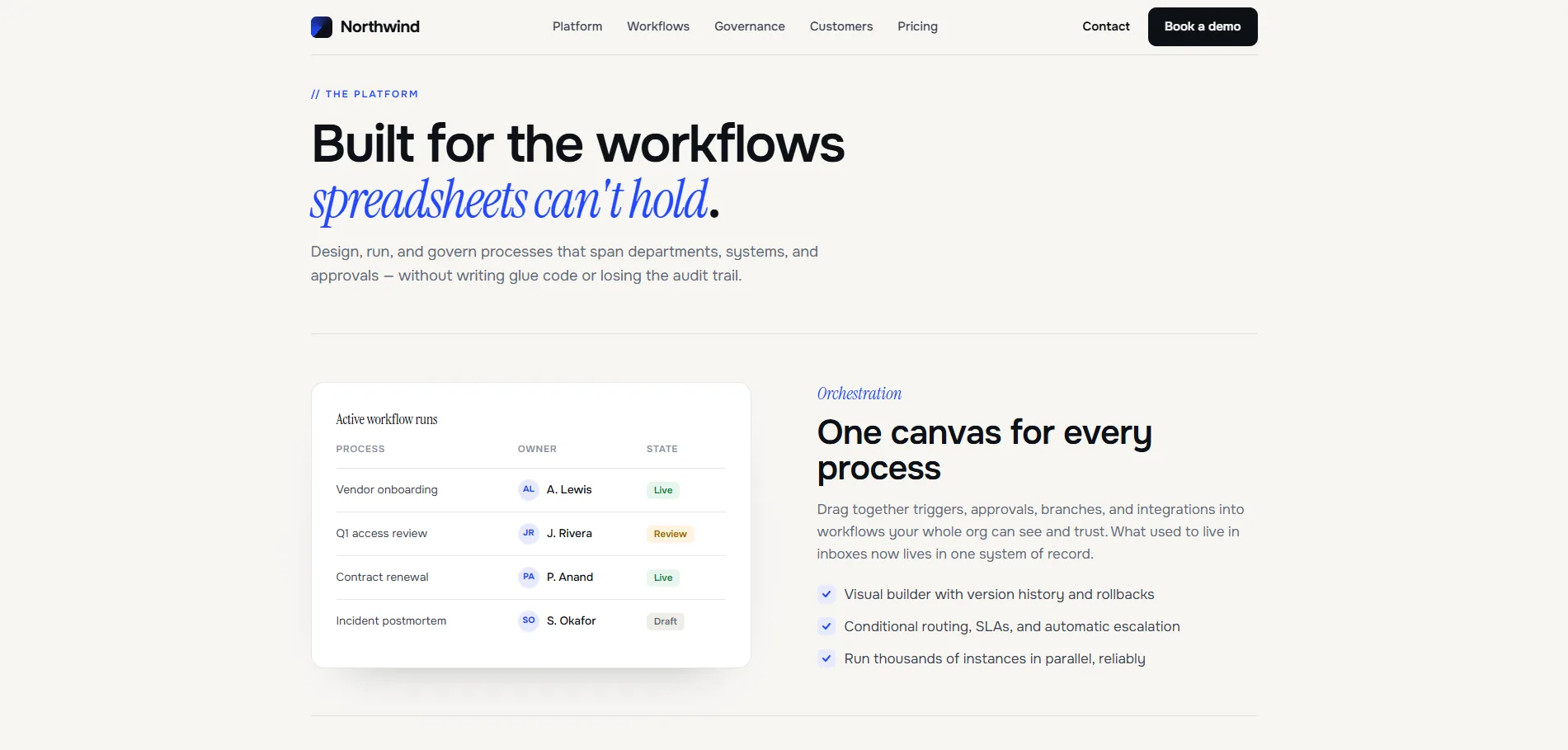Click the SO avatar for S. Okafor
The height and width of the screenshot is (750, 1568).
point(529,621)
